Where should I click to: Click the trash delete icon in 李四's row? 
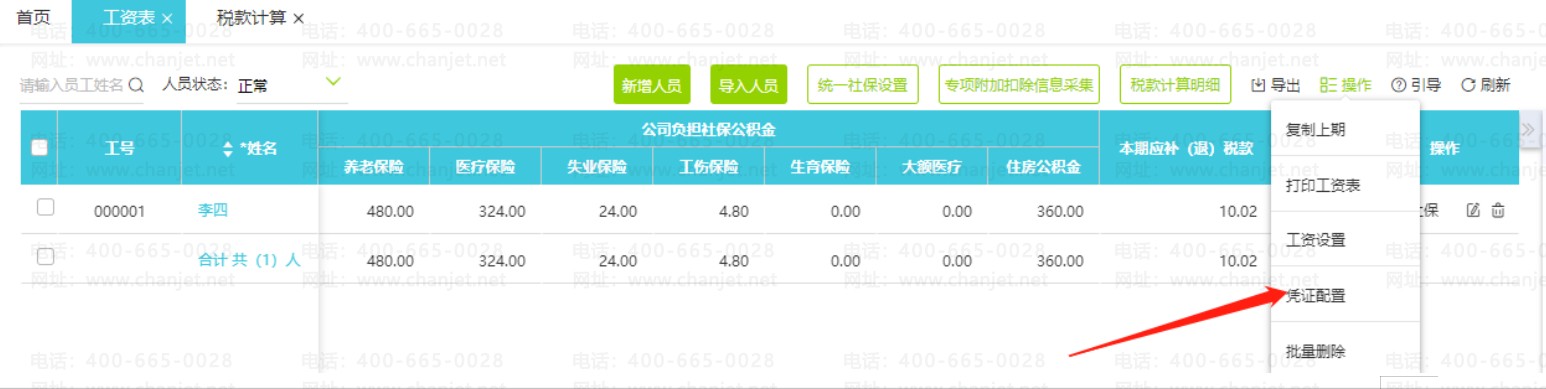point(1497,210)
